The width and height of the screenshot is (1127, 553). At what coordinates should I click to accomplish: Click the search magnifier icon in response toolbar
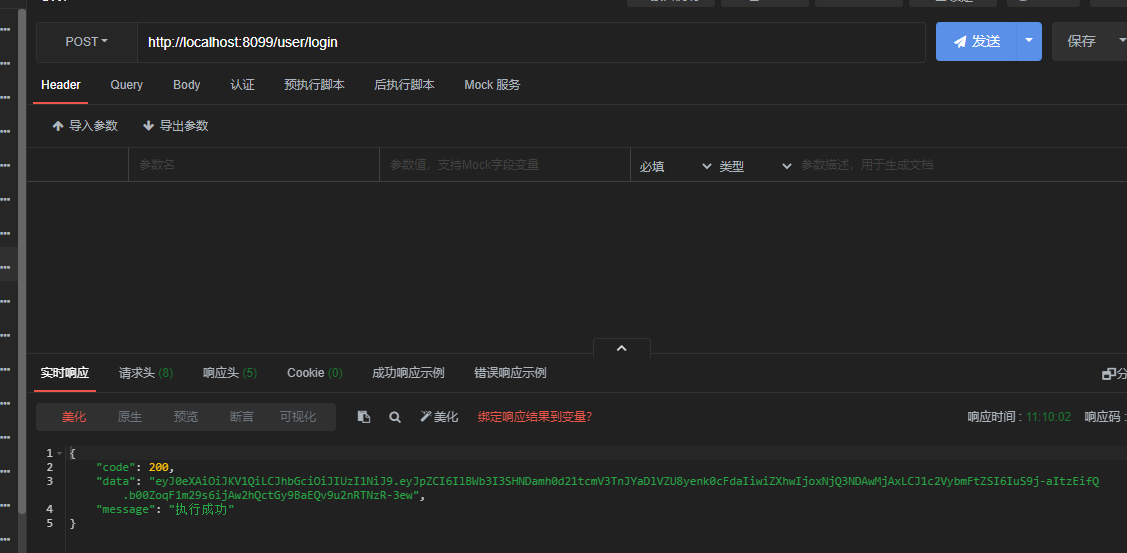[x=395, y=417]
